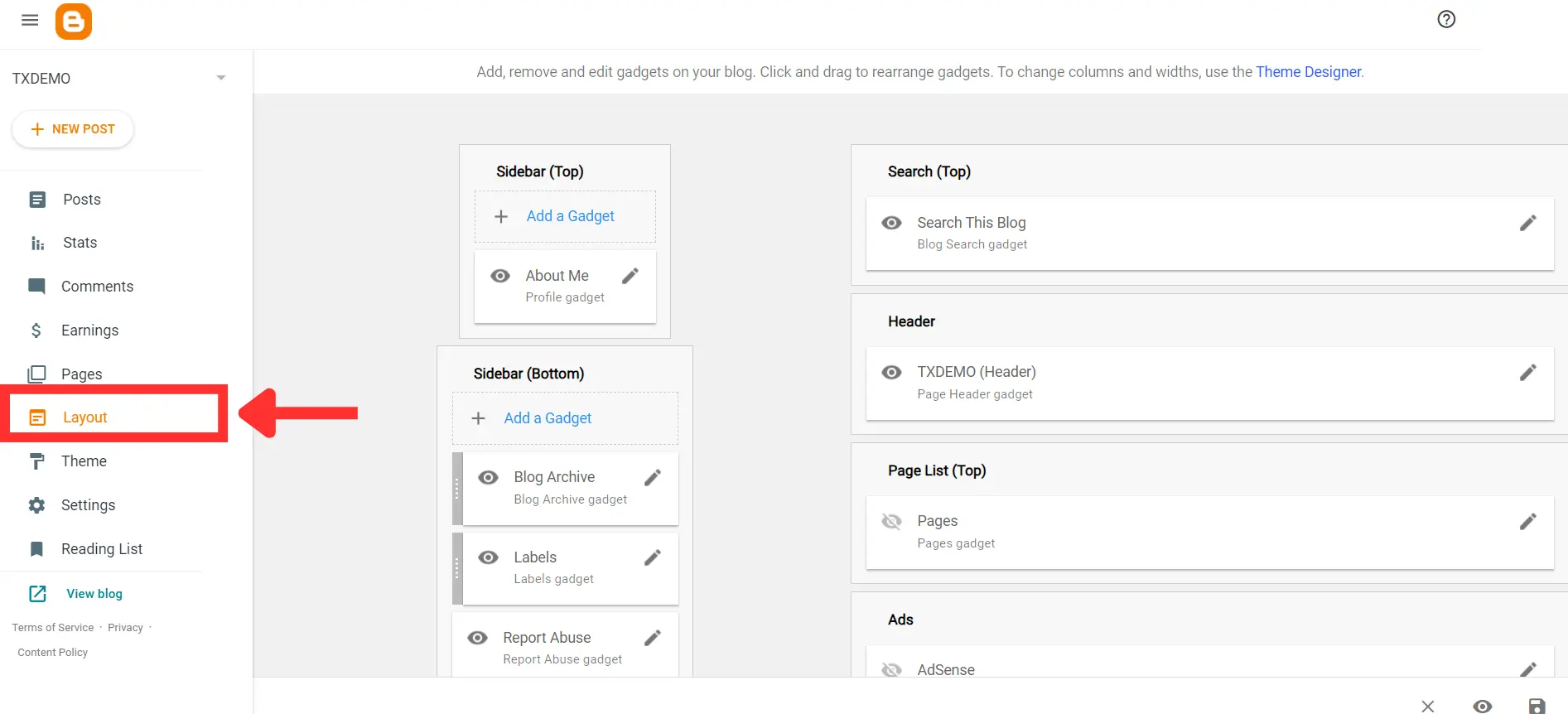Open the Privacy link

[126, 628]
